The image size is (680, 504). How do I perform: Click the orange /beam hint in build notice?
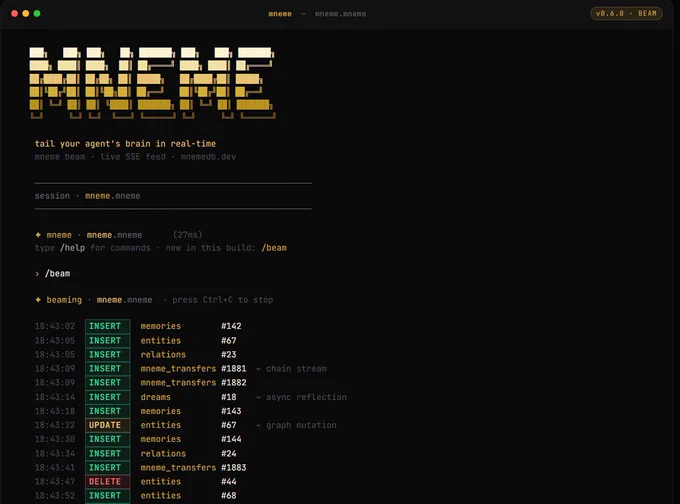click(274, 248)
